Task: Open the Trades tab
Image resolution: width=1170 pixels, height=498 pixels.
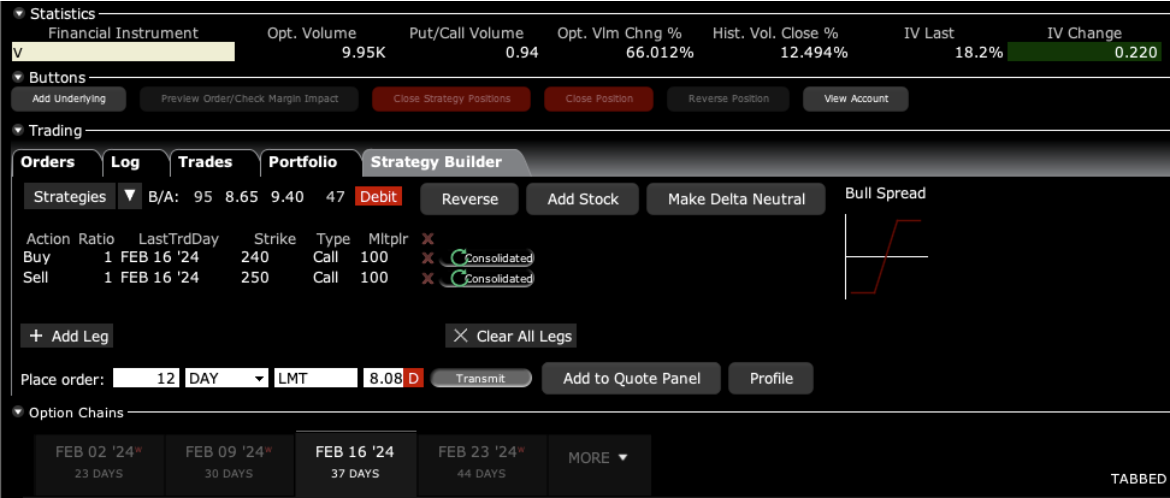Action: tap(205, 162)
